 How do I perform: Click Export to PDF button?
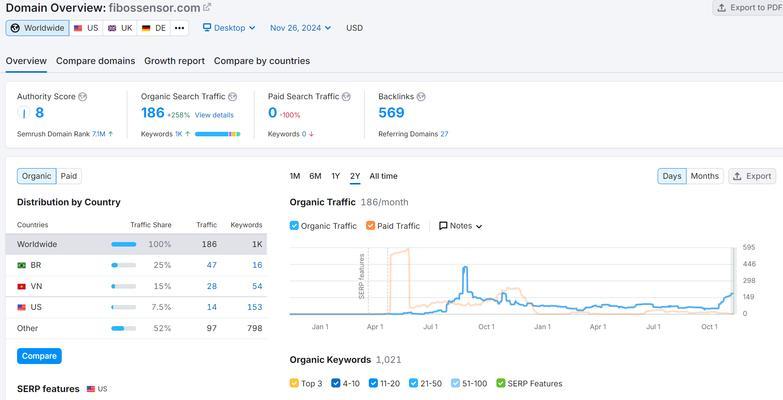(x=748, y=7)
